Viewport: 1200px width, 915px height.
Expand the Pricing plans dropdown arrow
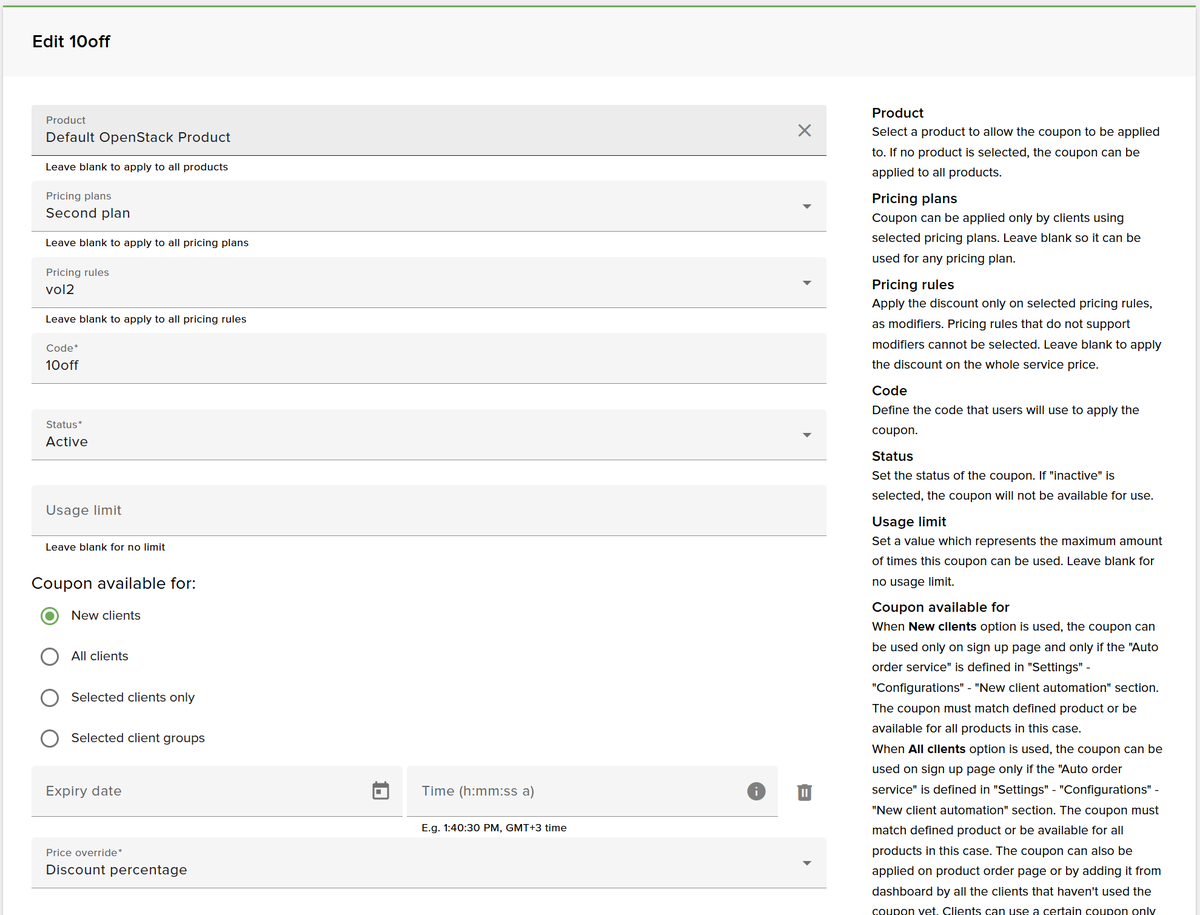(x=807, y=207)
